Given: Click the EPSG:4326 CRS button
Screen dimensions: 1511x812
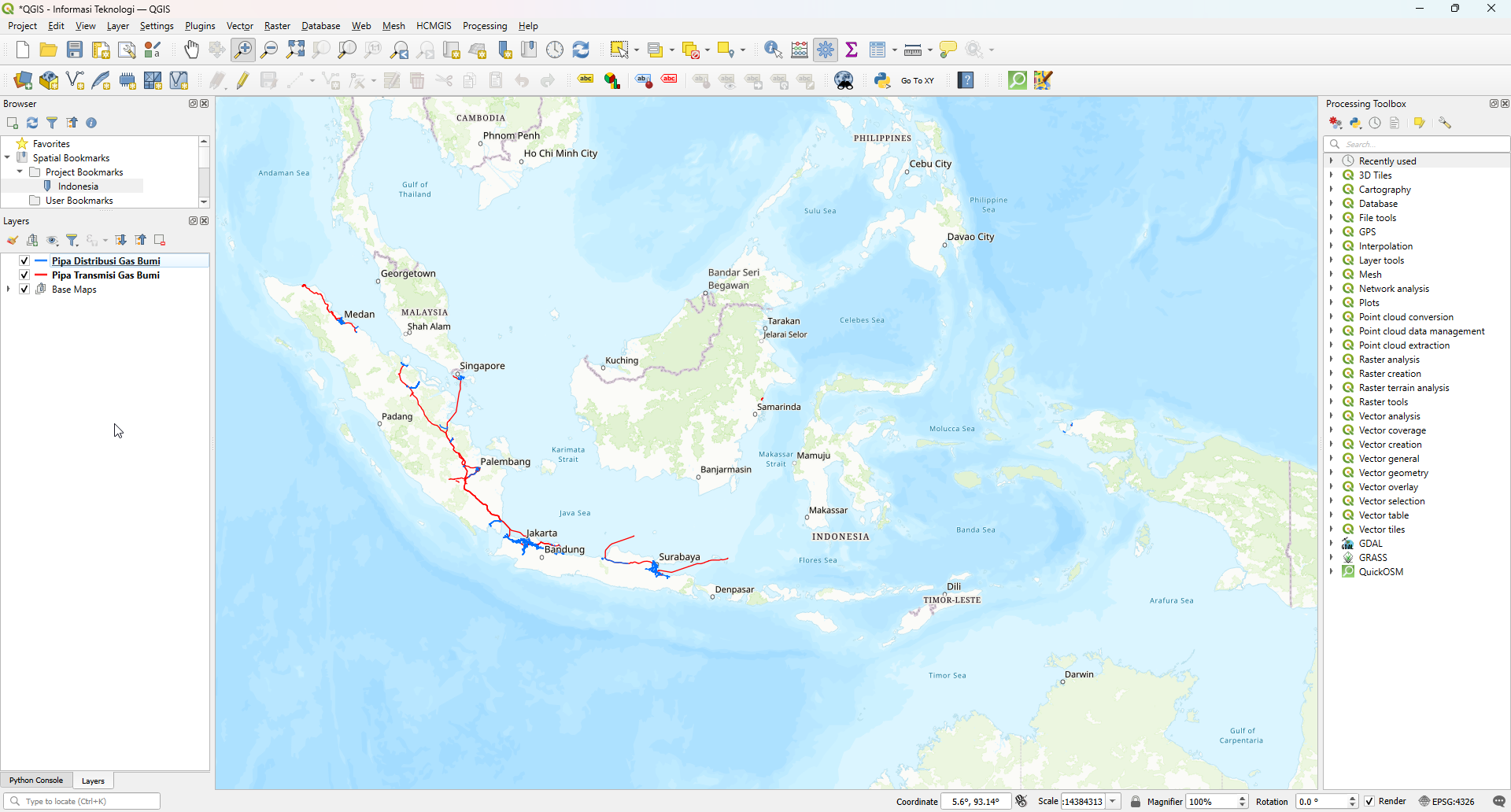Looking at the screenshot, I should point(1446,801).
